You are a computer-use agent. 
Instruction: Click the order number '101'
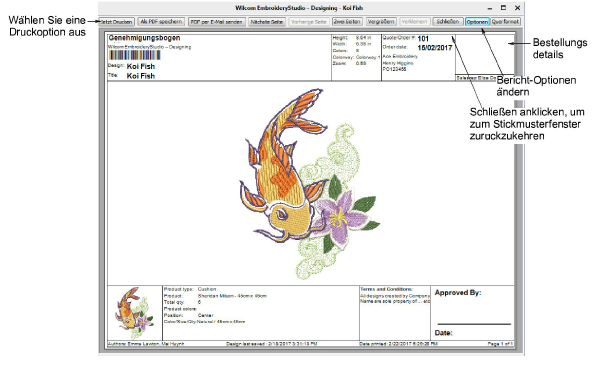[x=423, y=39]
